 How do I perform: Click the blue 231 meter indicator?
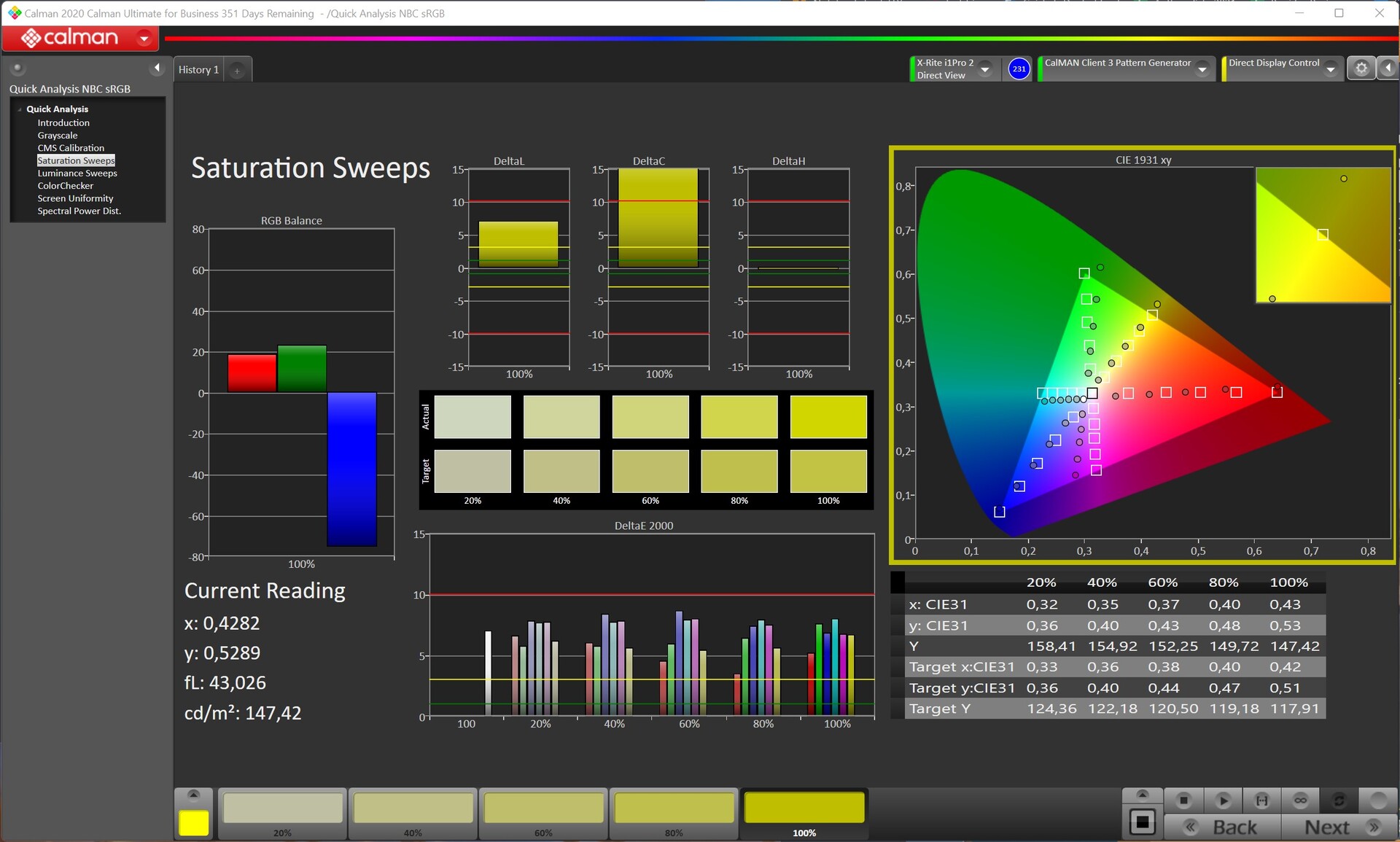click(1019, 69)
